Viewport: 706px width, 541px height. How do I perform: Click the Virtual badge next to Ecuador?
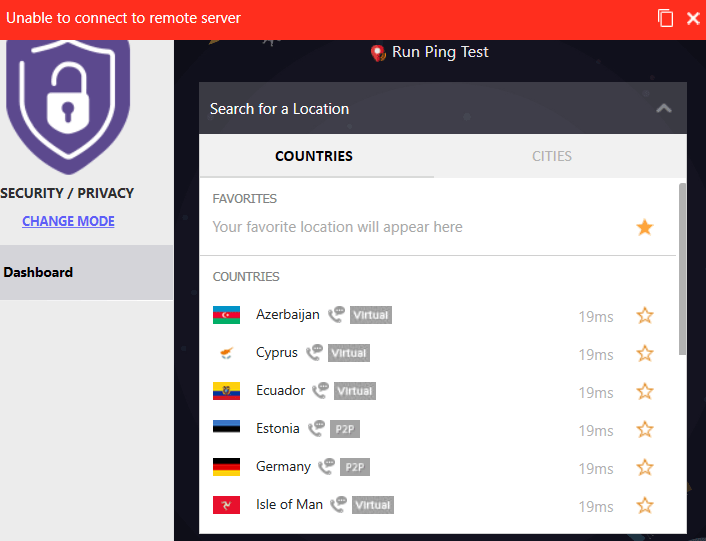click(355, 391)
